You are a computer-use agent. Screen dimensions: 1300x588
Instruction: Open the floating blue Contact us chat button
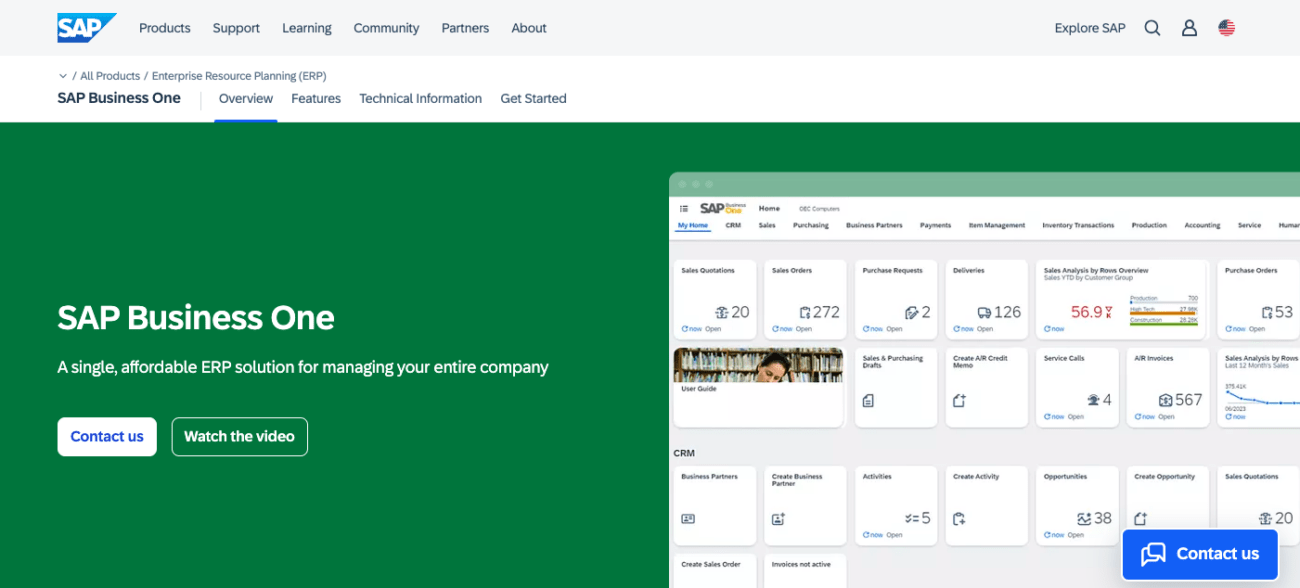pyautogui.click(x=1200, y=554)
